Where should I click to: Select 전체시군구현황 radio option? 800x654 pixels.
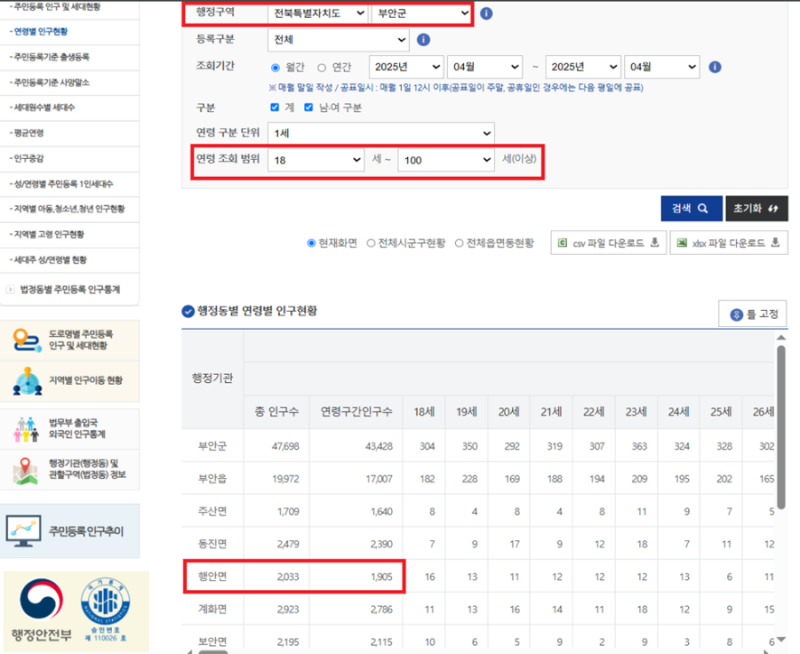(371, 243)
